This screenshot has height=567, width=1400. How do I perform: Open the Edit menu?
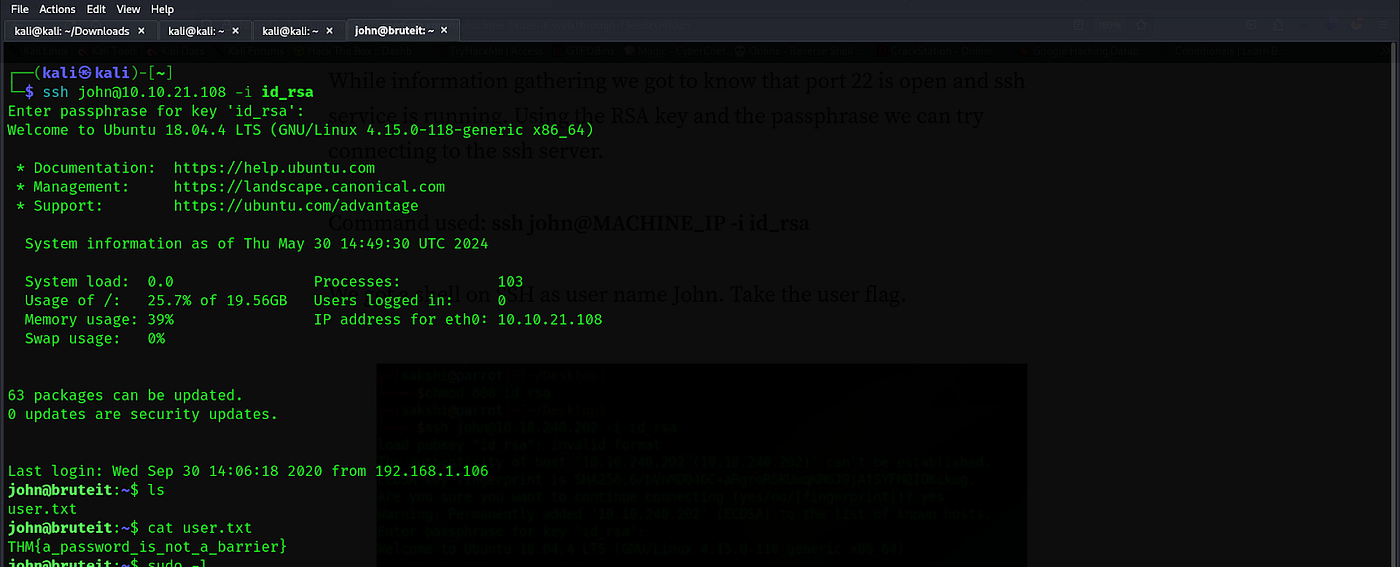(96, 9)
